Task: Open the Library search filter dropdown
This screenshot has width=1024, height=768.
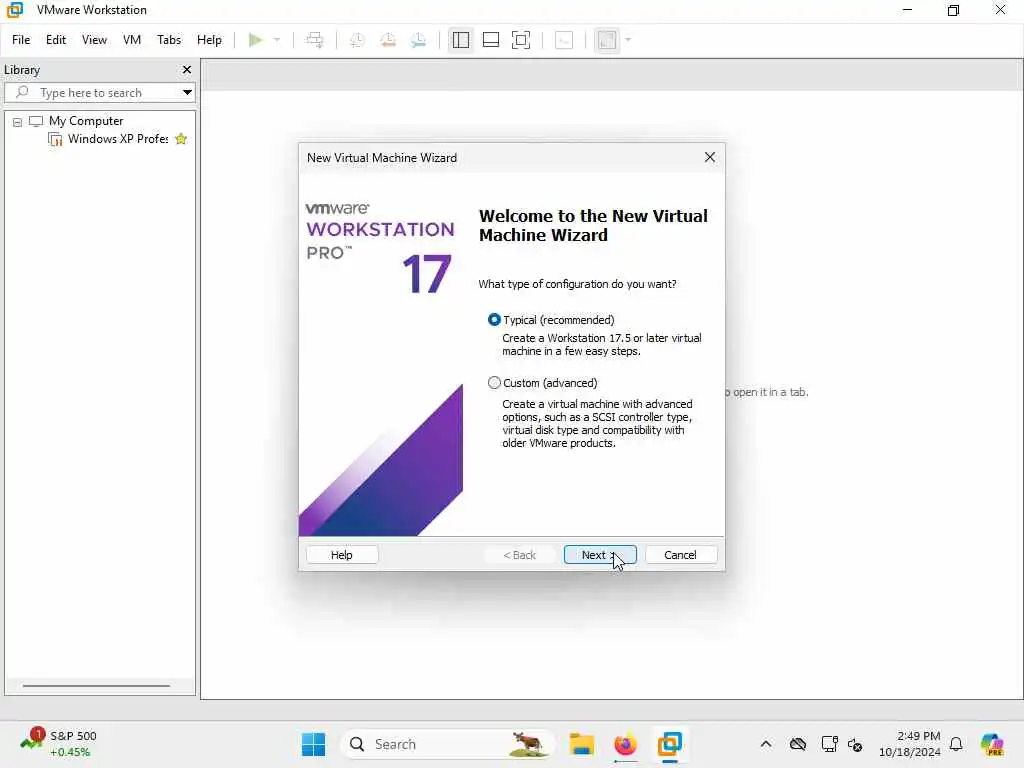Action: 187,93
